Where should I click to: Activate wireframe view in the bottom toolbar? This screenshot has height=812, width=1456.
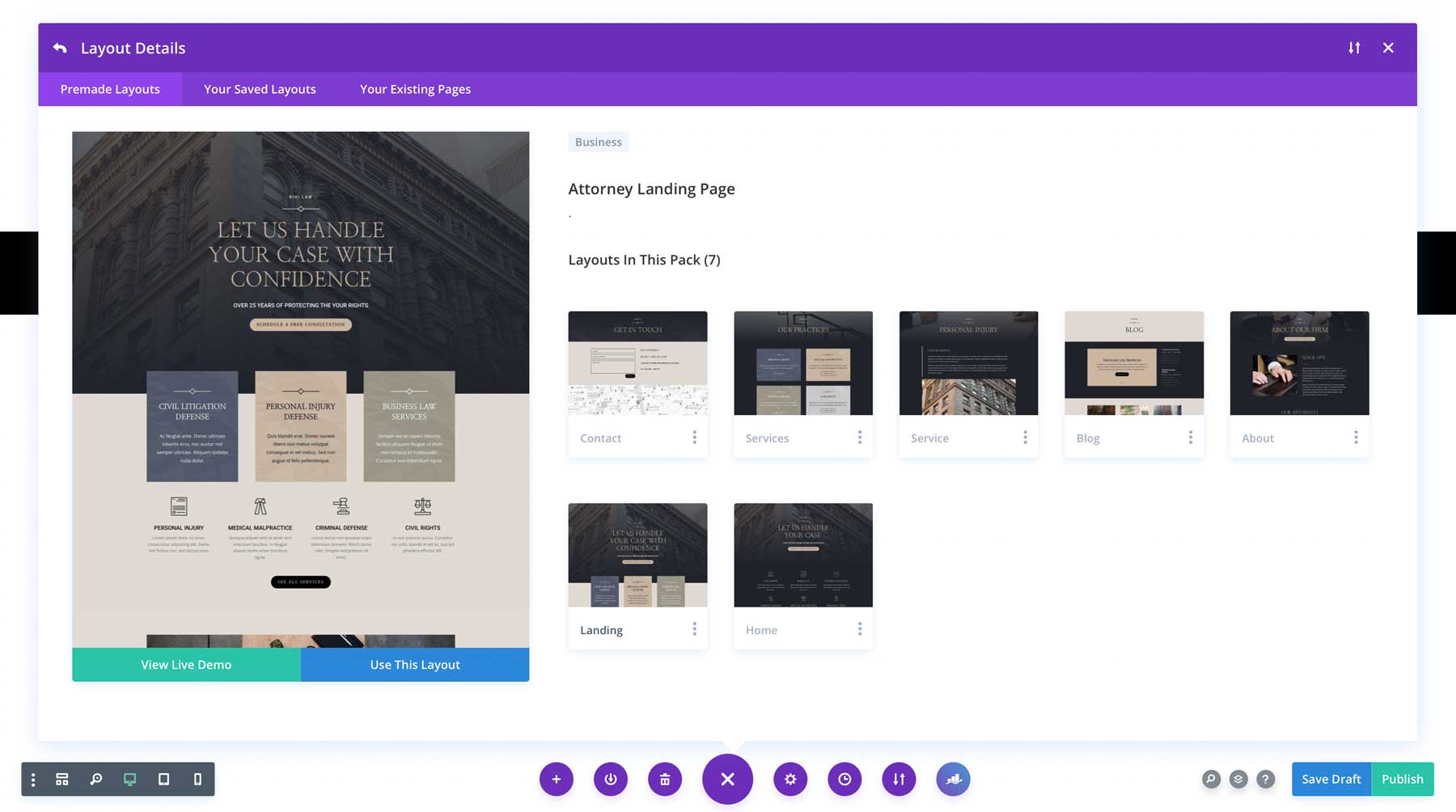coord(62,779)
